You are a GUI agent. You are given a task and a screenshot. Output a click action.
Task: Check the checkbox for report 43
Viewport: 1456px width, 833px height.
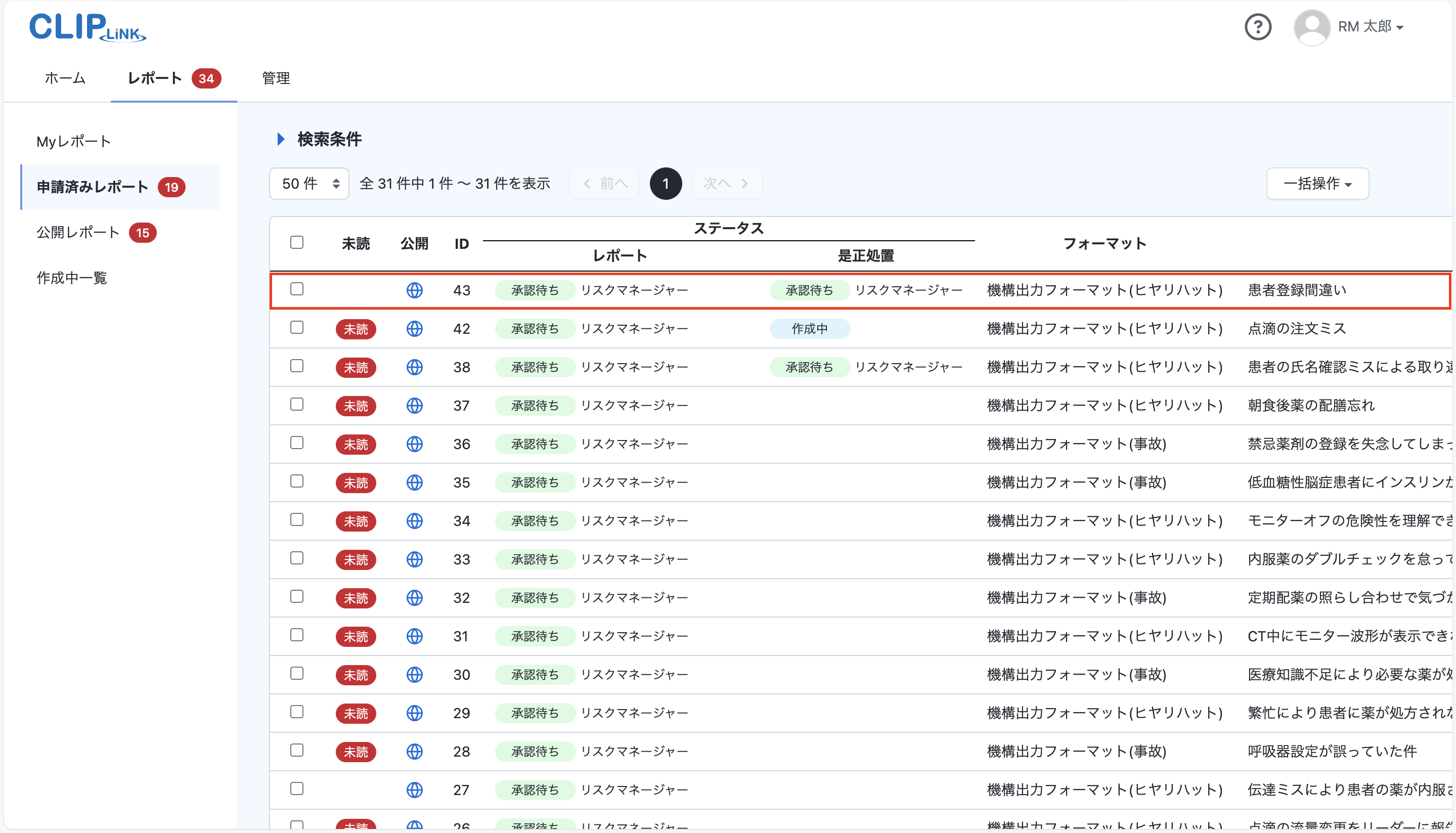tap(297, 289)
